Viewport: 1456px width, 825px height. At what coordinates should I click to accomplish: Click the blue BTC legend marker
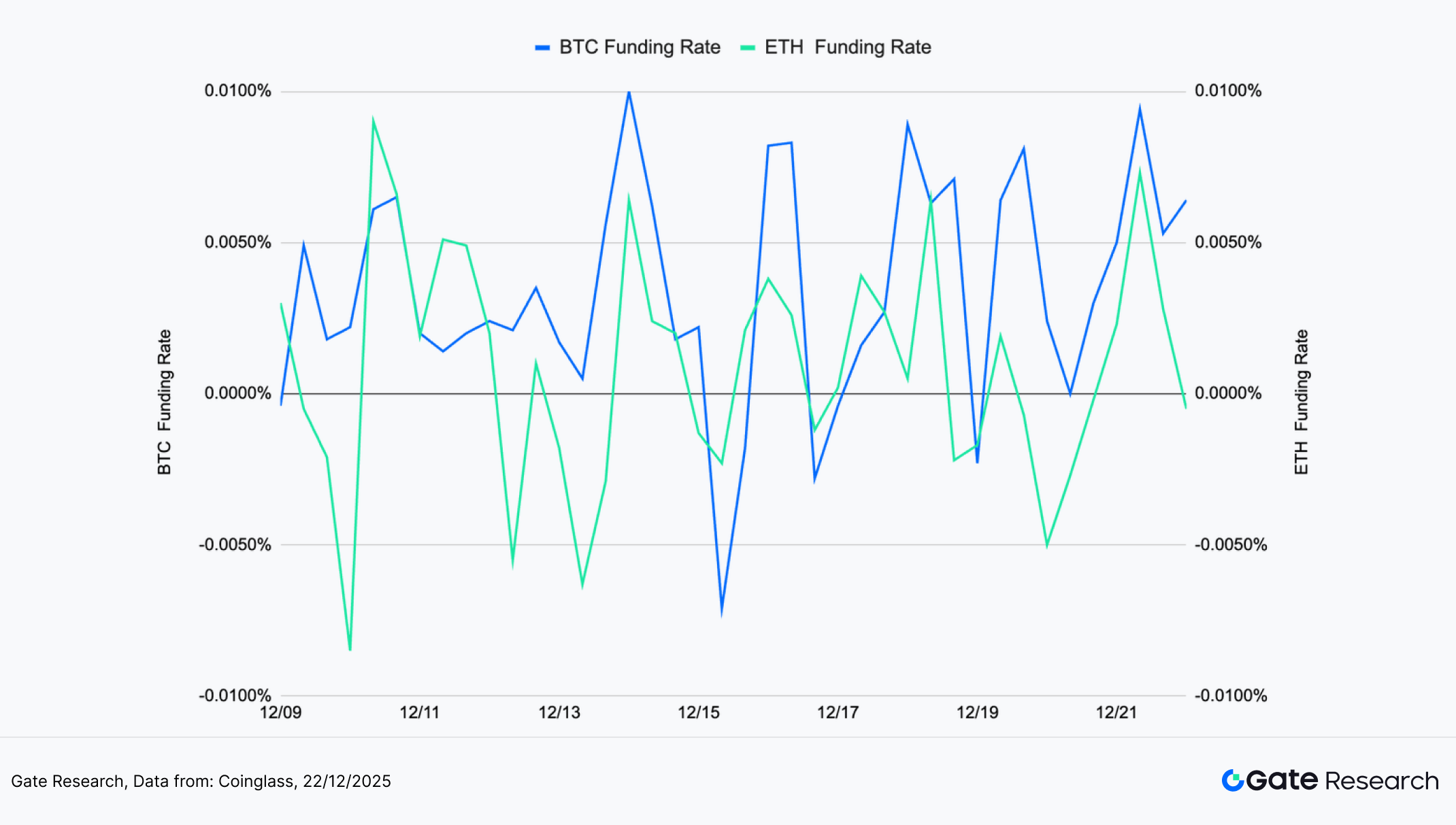point(542,48)
